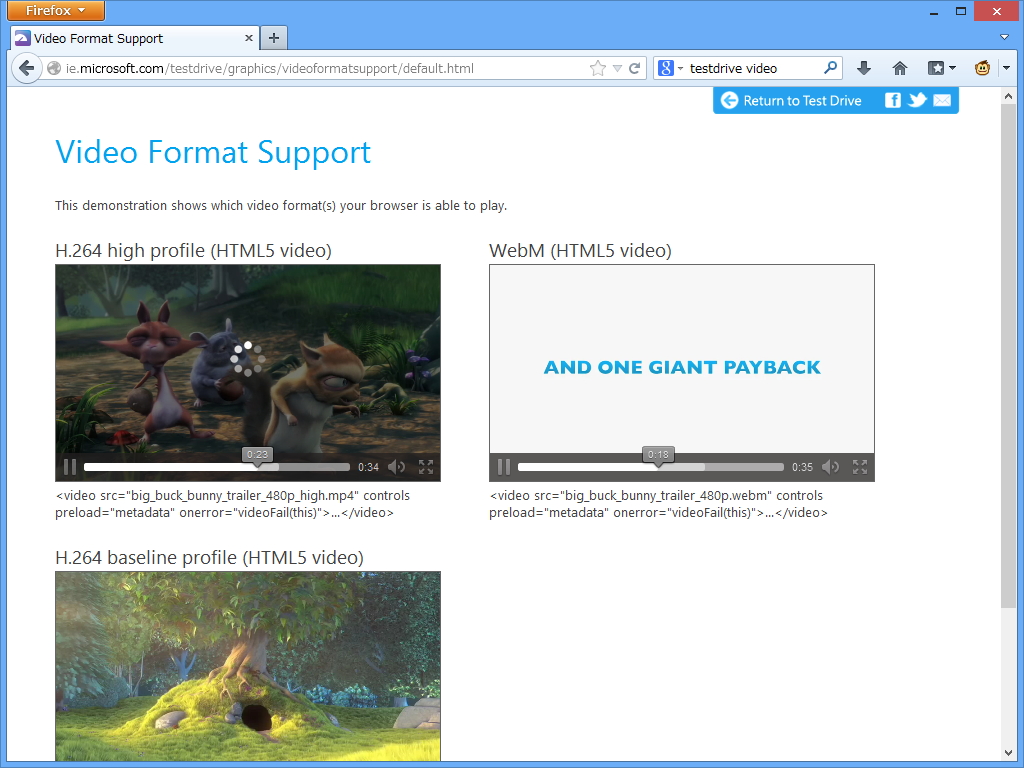Reload the current page
This screenshot has width=1024, height=768.
click(x=634, y=68)
